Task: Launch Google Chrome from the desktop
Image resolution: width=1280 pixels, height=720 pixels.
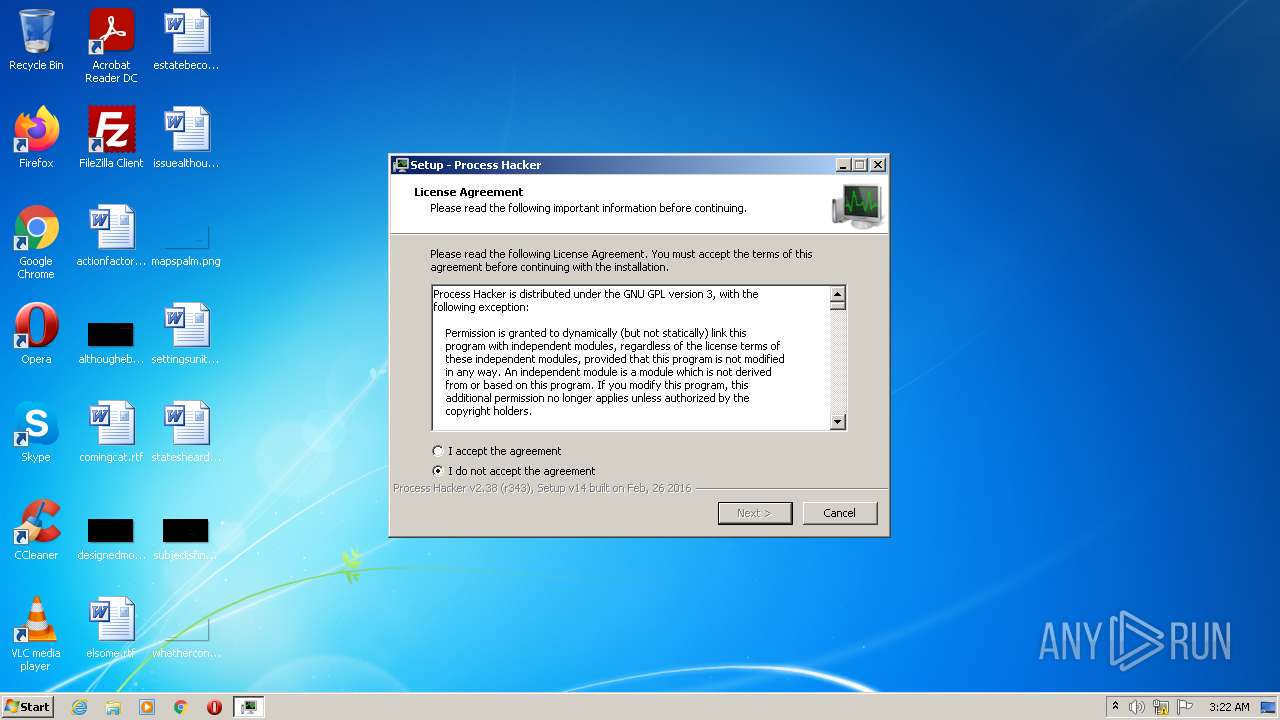Action: [x=36, y=242]
